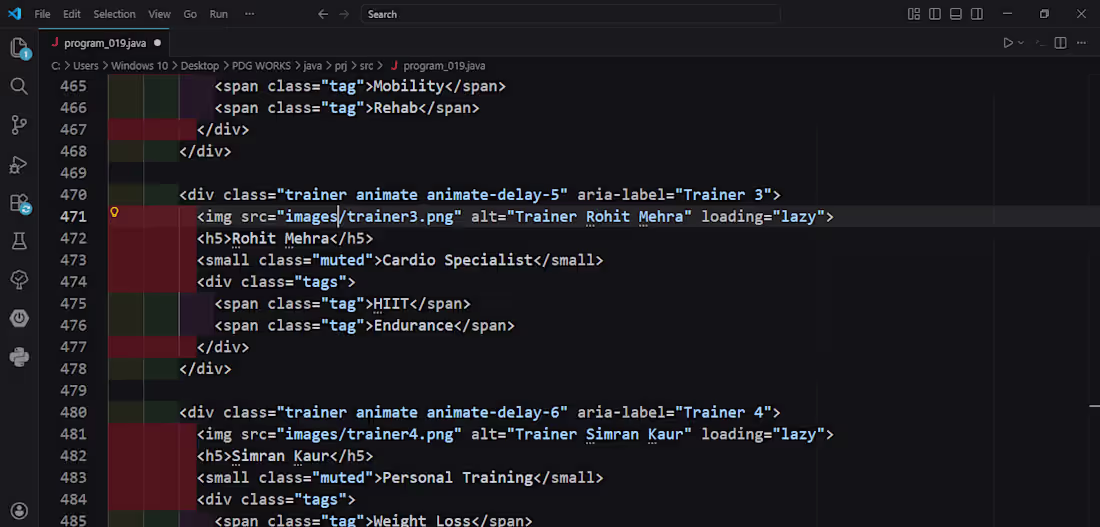
Task: Go forward with the right arrow
Action: [344, 14]
